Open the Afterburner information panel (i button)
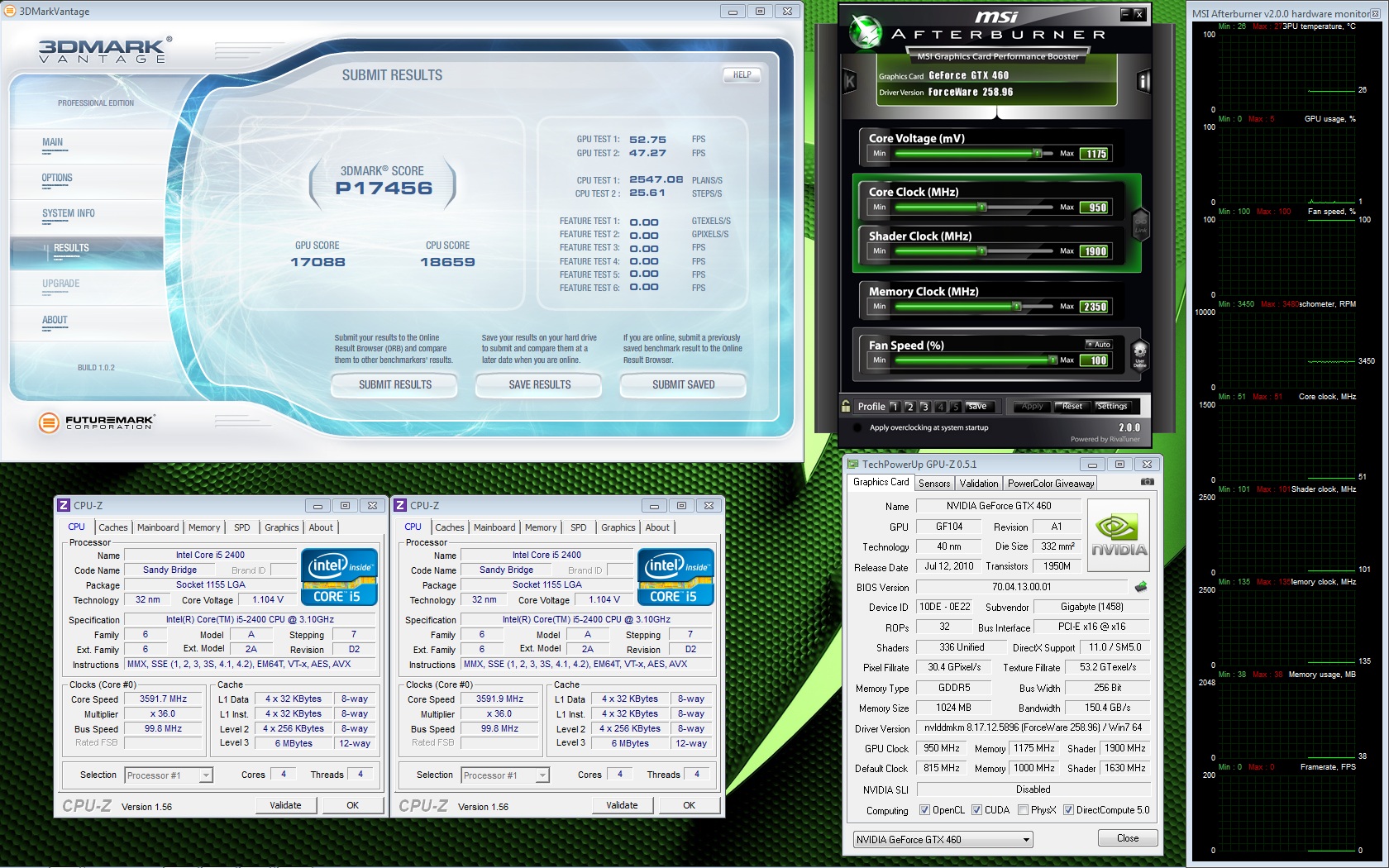The image size is (1389, 868). click(x=1143, y=81)
